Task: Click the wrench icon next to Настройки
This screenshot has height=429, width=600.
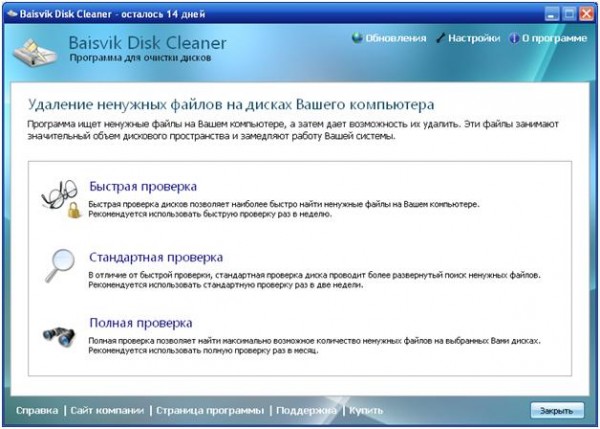Action: pyautogui.click(x=440, y=38)
